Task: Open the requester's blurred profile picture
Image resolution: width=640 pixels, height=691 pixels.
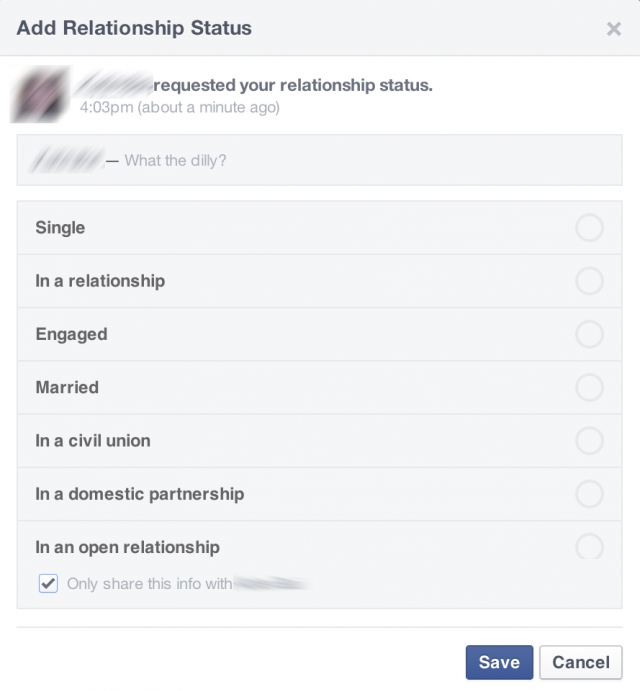Action: pos(40,94)
